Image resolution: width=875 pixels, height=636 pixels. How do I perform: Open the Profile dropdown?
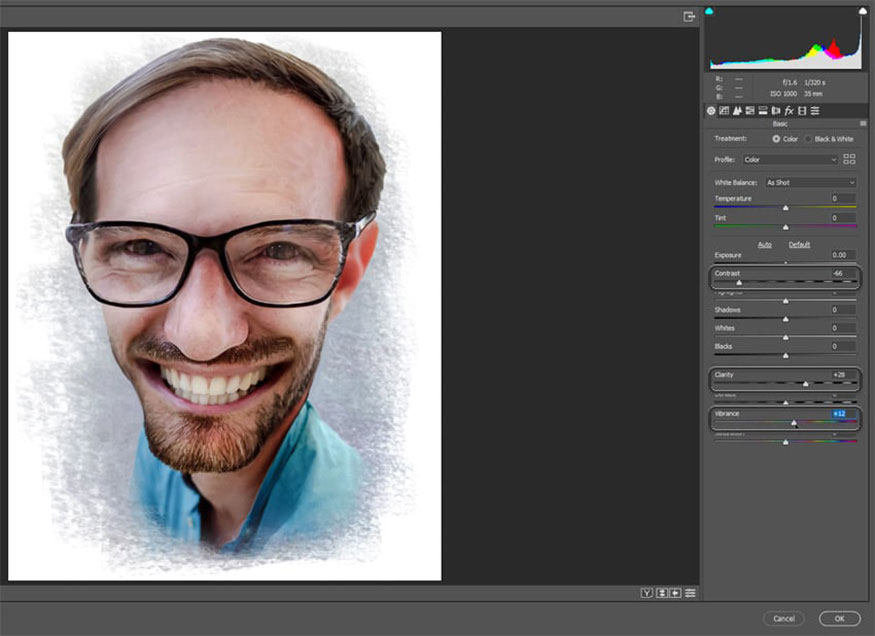pyautogui.click(x=790, y=160)
